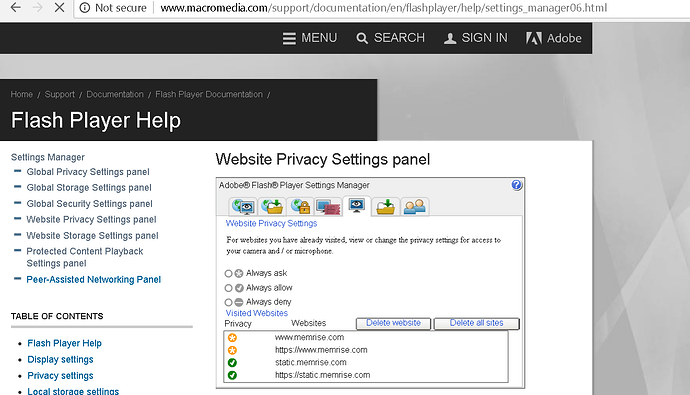Select Global Security Settings tab icon
The height and width of the screenshot is (395, 690).
click(x=300, y=206)
